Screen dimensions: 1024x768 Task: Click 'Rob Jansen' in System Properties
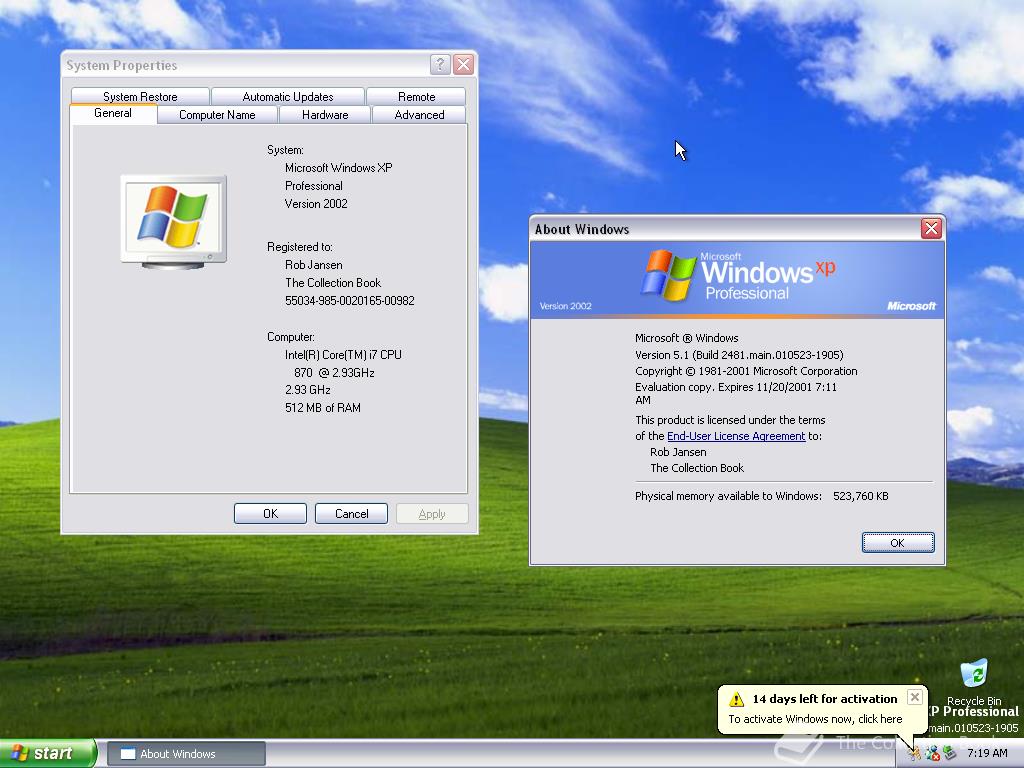(x=313, y=265)
